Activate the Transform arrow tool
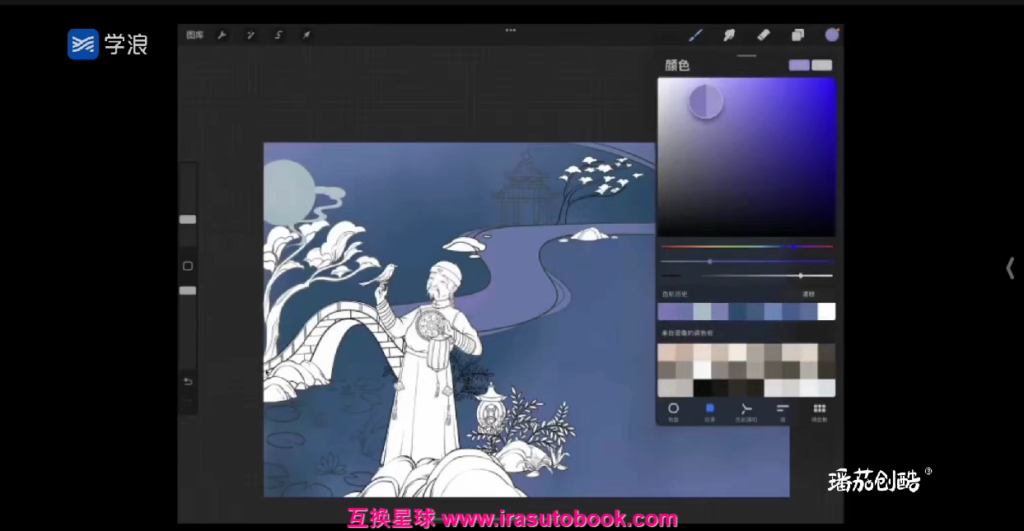The height and width of the screenshot is (531, 1024). point(306,35)
